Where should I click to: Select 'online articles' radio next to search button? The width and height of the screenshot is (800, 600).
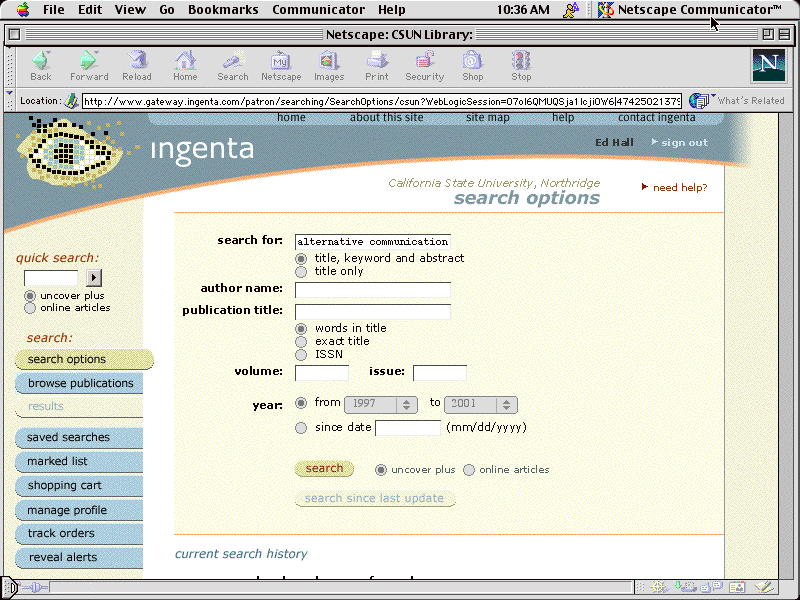click(469, 470)
